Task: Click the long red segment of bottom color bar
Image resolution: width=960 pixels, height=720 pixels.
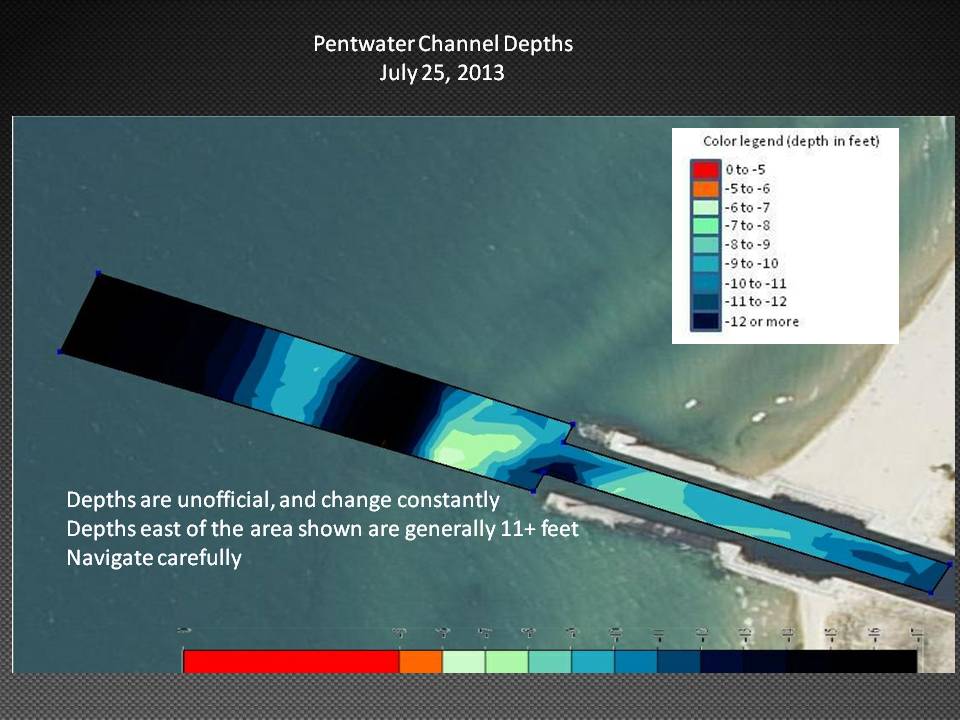Action: pos(290,661)
